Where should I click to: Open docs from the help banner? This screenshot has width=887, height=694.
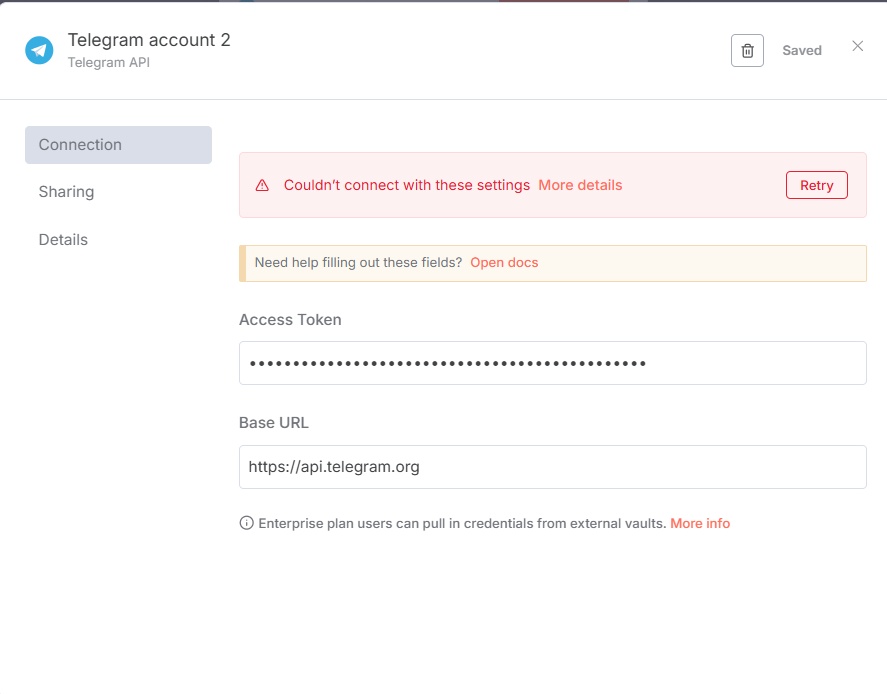(x=504, y=262)
